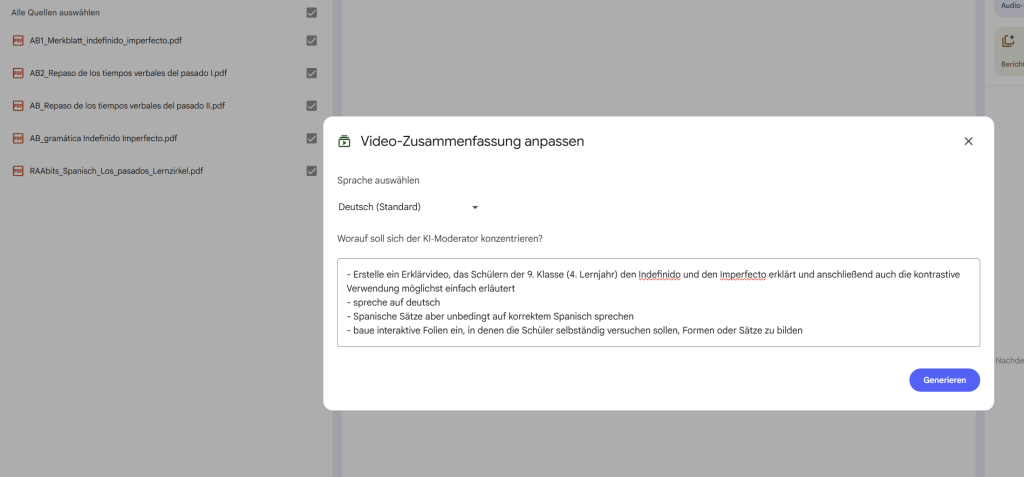Screen dimensions: 1024x477
Task: Click the underlined word Imperfecto in the text field
Action: point(743,275)
